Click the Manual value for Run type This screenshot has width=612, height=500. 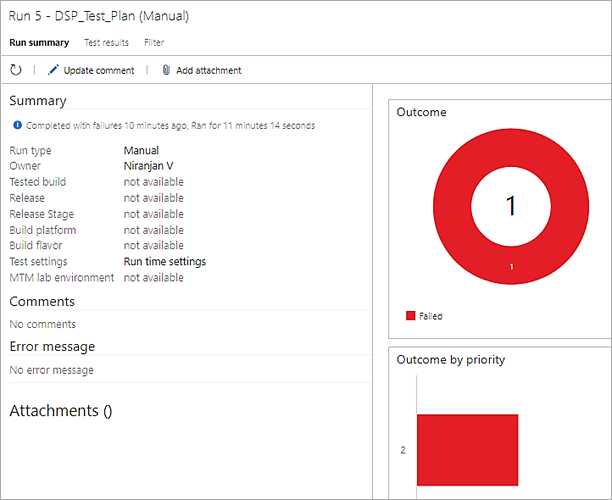click(x=141, y=151)
